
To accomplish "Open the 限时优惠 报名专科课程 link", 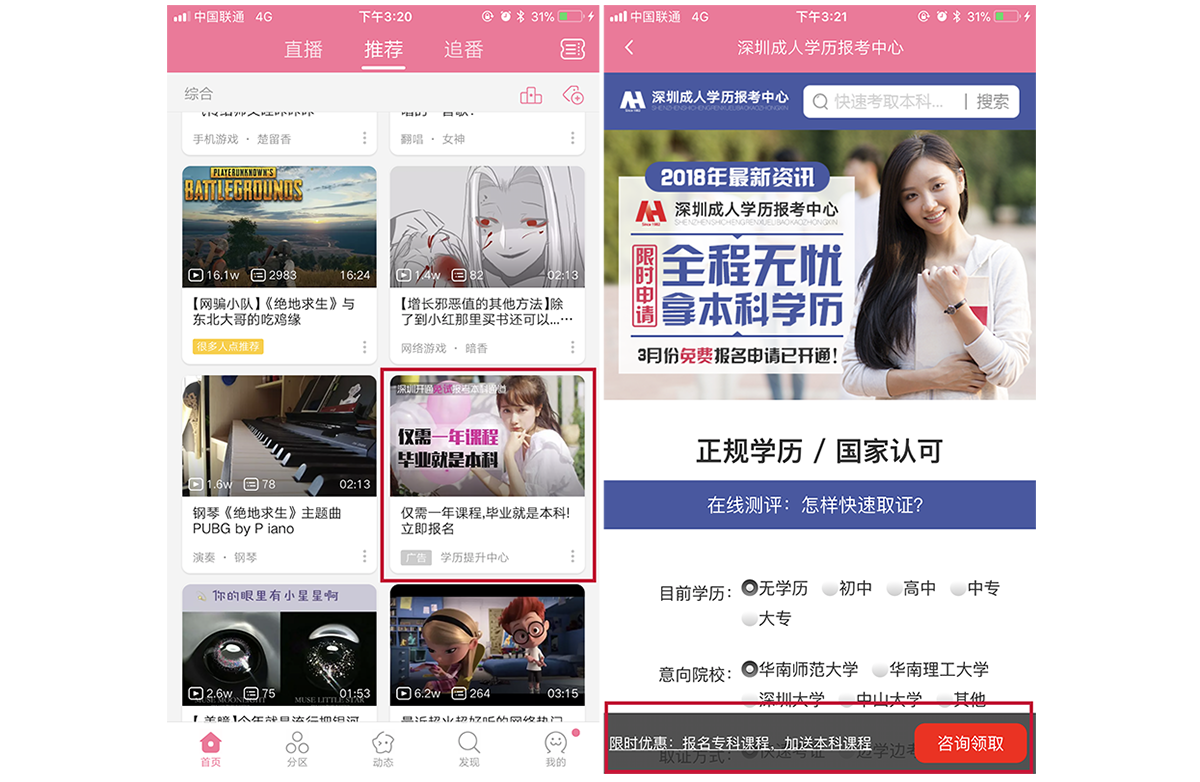I will click(x=741, y=743).
